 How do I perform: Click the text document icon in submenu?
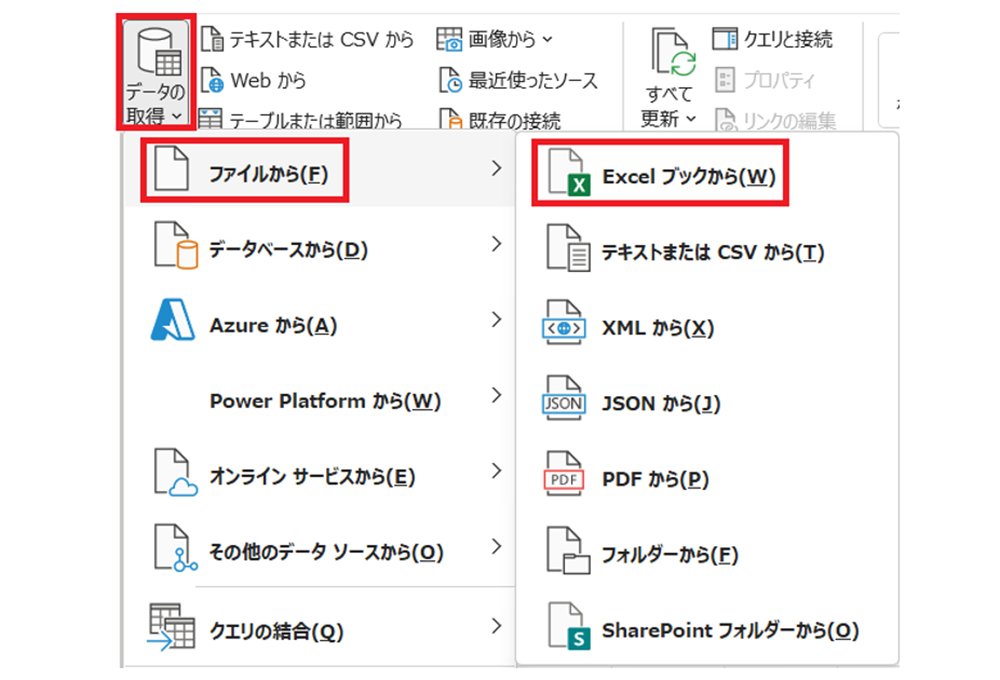tap(568, 248)
